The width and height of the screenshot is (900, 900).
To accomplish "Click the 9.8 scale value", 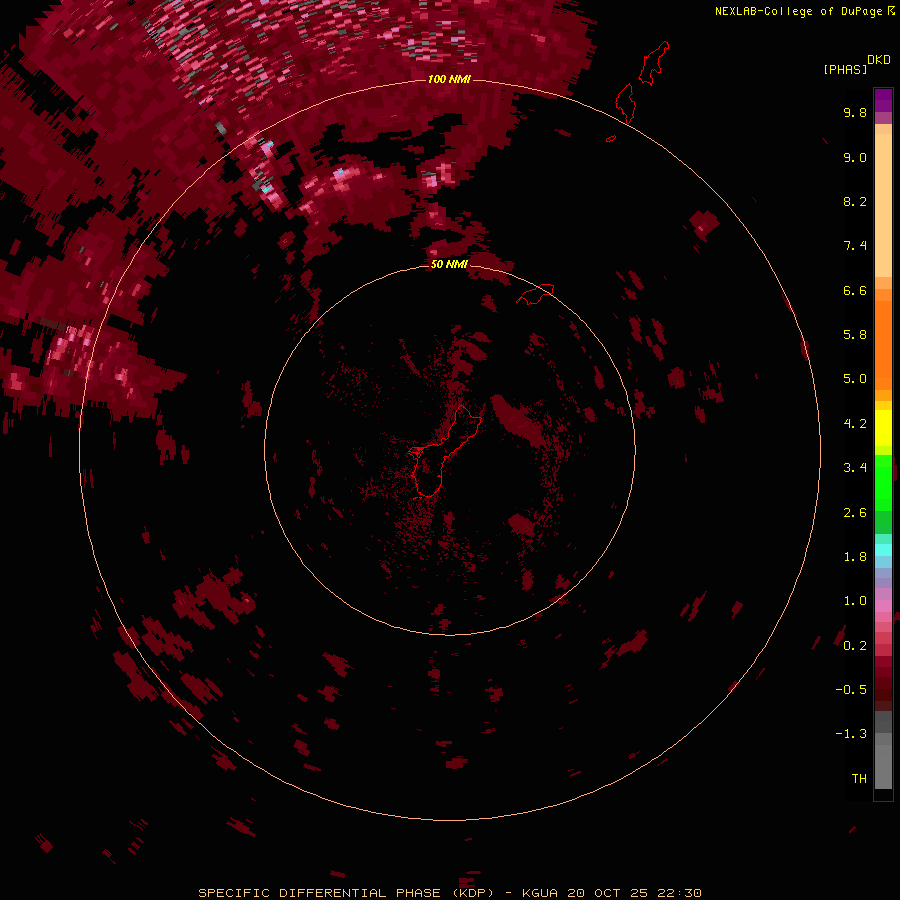I will (855, 112).
